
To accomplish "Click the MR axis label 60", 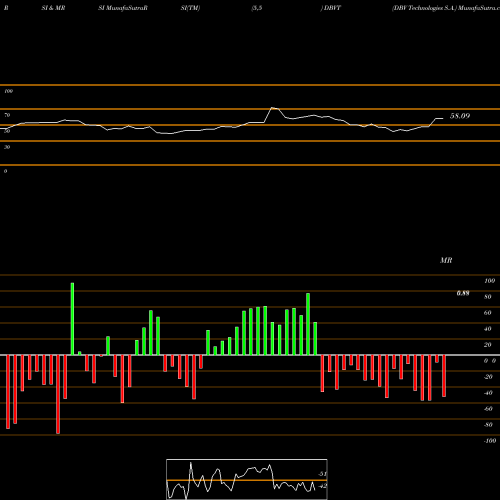I will coord(488,313).
